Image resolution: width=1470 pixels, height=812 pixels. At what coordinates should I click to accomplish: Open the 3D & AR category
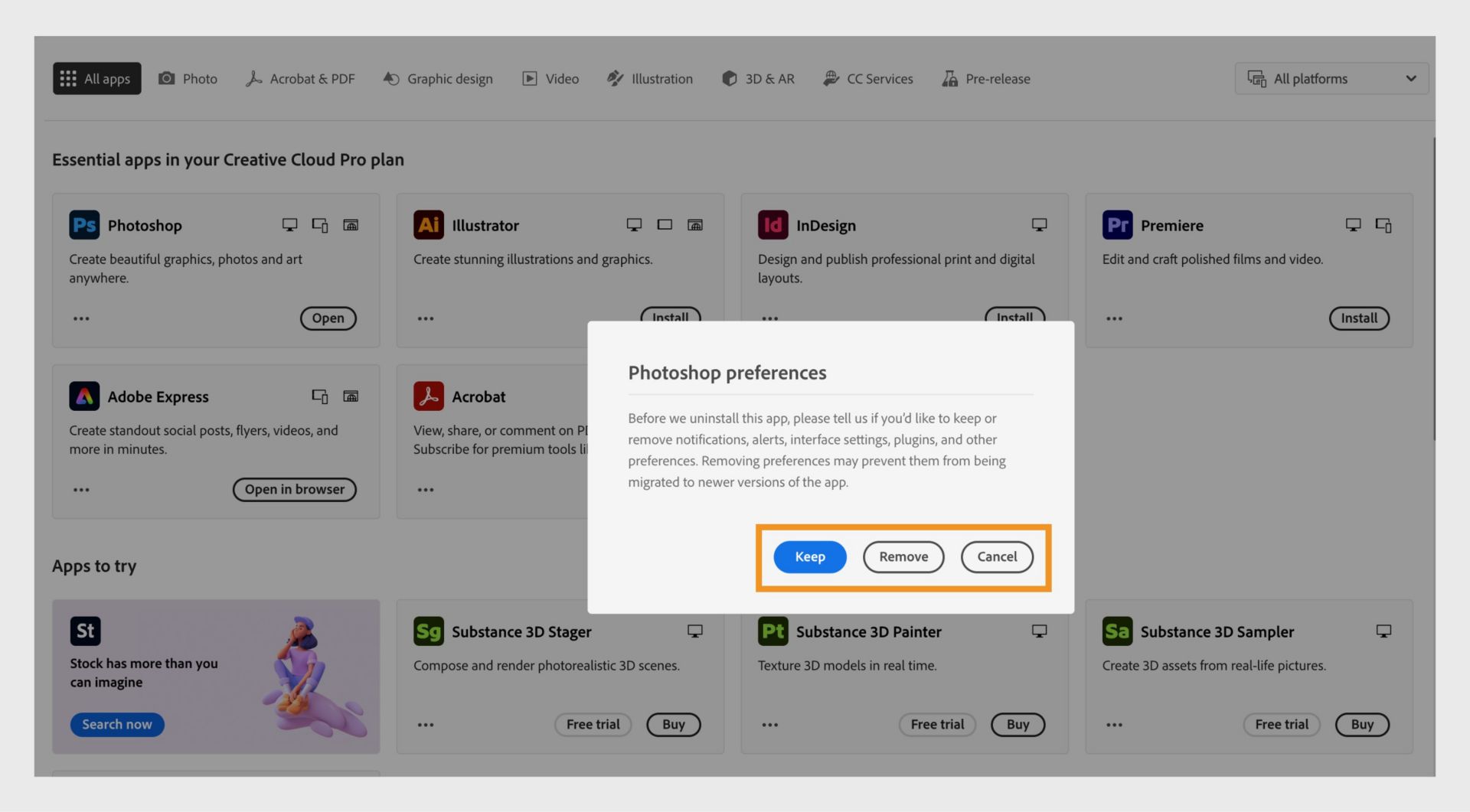[x=758, y=78]
